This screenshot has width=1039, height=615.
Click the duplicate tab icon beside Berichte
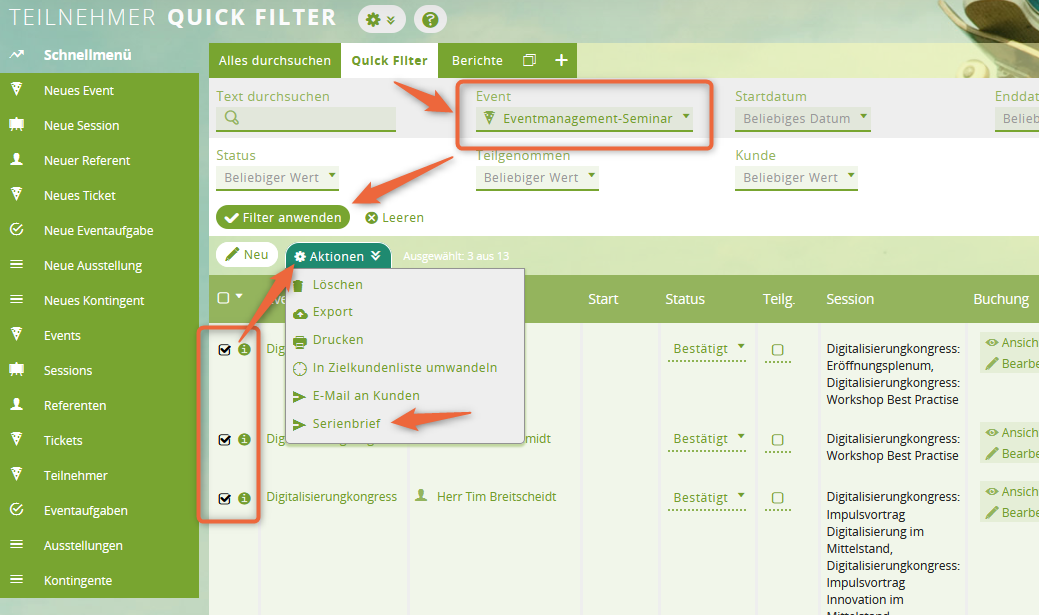coord(530,60)
